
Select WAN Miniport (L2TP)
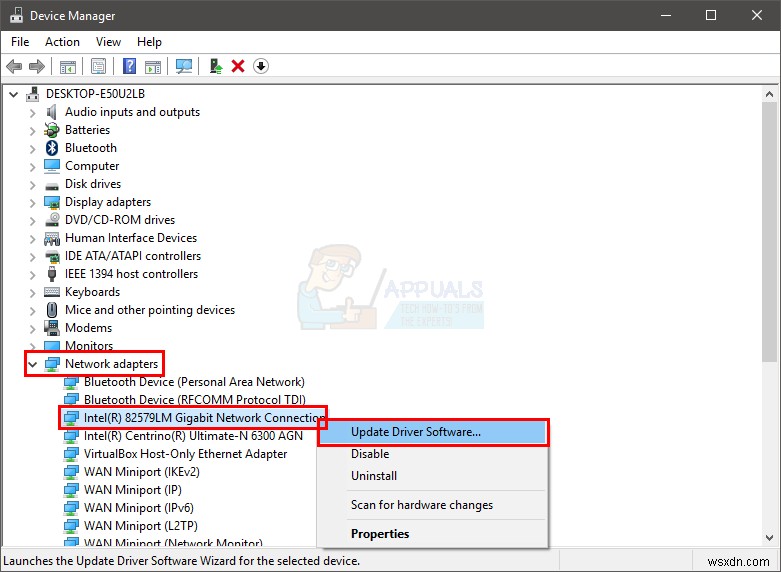[x=141, y=526]
